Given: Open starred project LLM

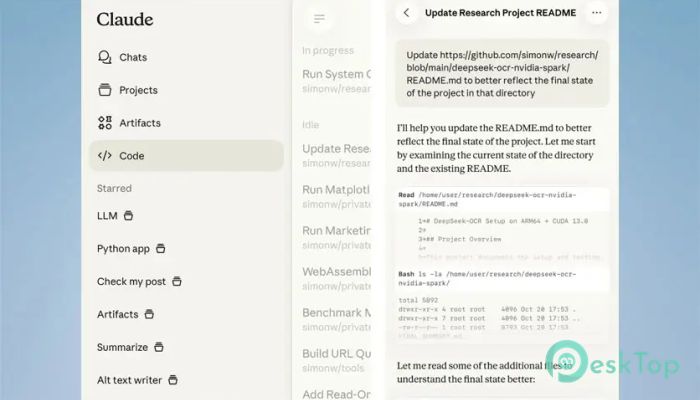Looking at the screenshot, I should pyautogui.click(x=115, y=216).
